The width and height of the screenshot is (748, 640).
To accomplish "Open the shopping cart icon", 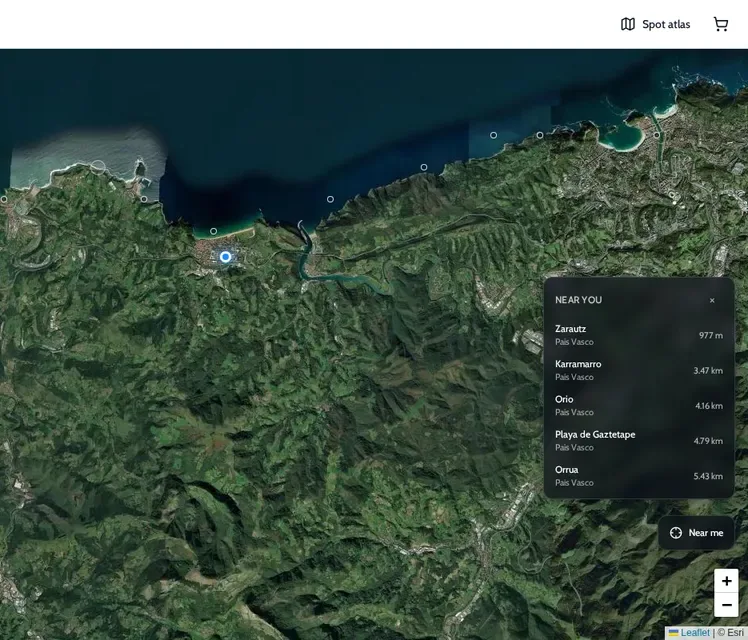I will click(721, 24).
